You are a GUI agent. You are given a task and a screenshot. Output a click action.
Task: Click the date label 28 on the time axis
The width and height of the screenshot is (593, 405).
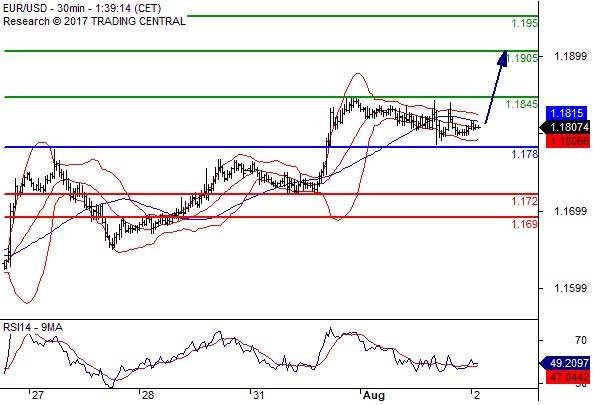click(147, 396)
